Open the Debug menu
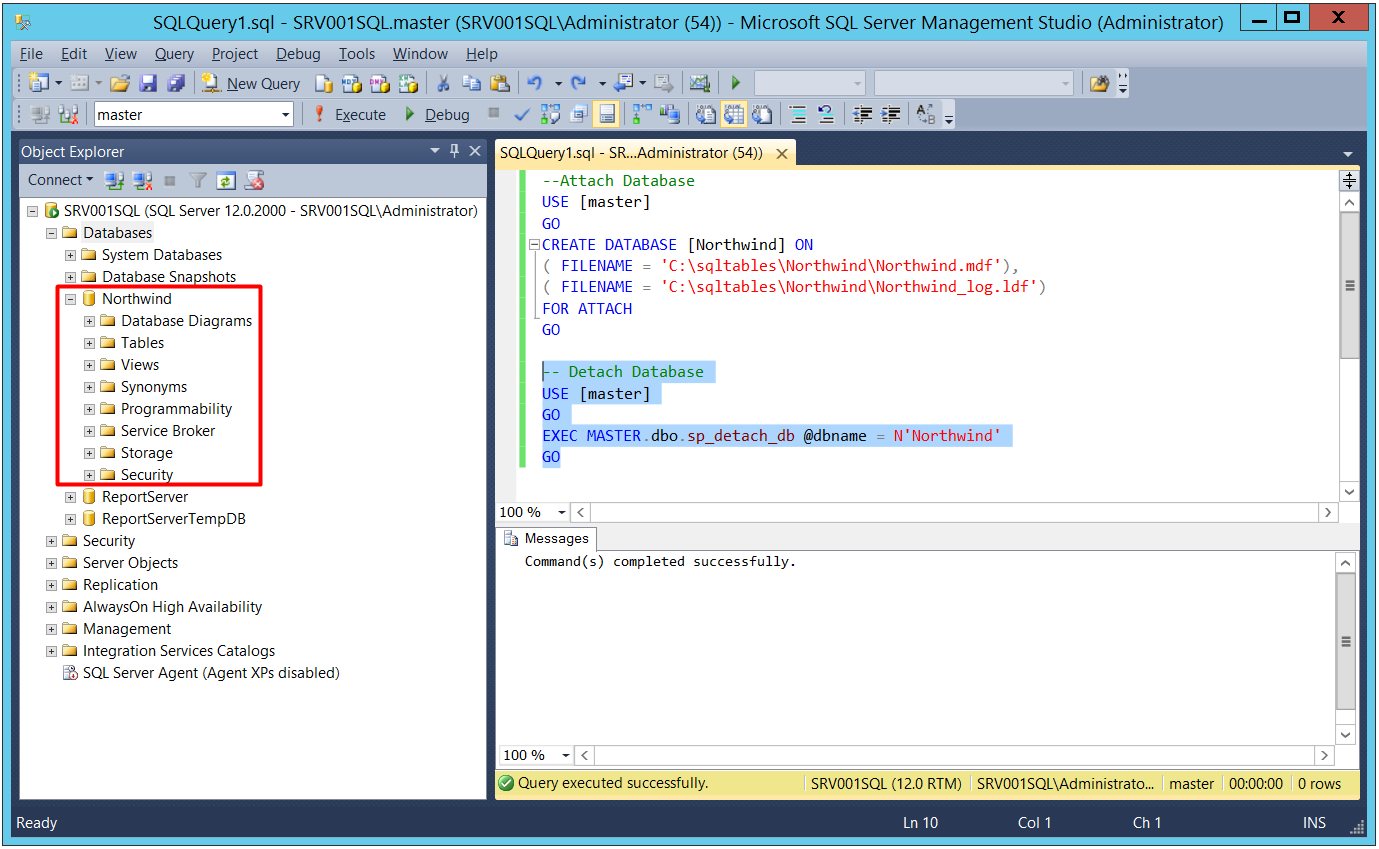Viewport: 1379px width, 849px height. point(298,54)
